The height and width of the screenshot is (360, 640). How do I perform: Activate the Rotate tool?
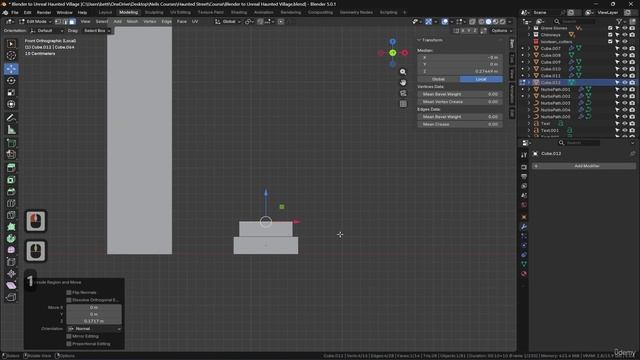click(11, 80)
